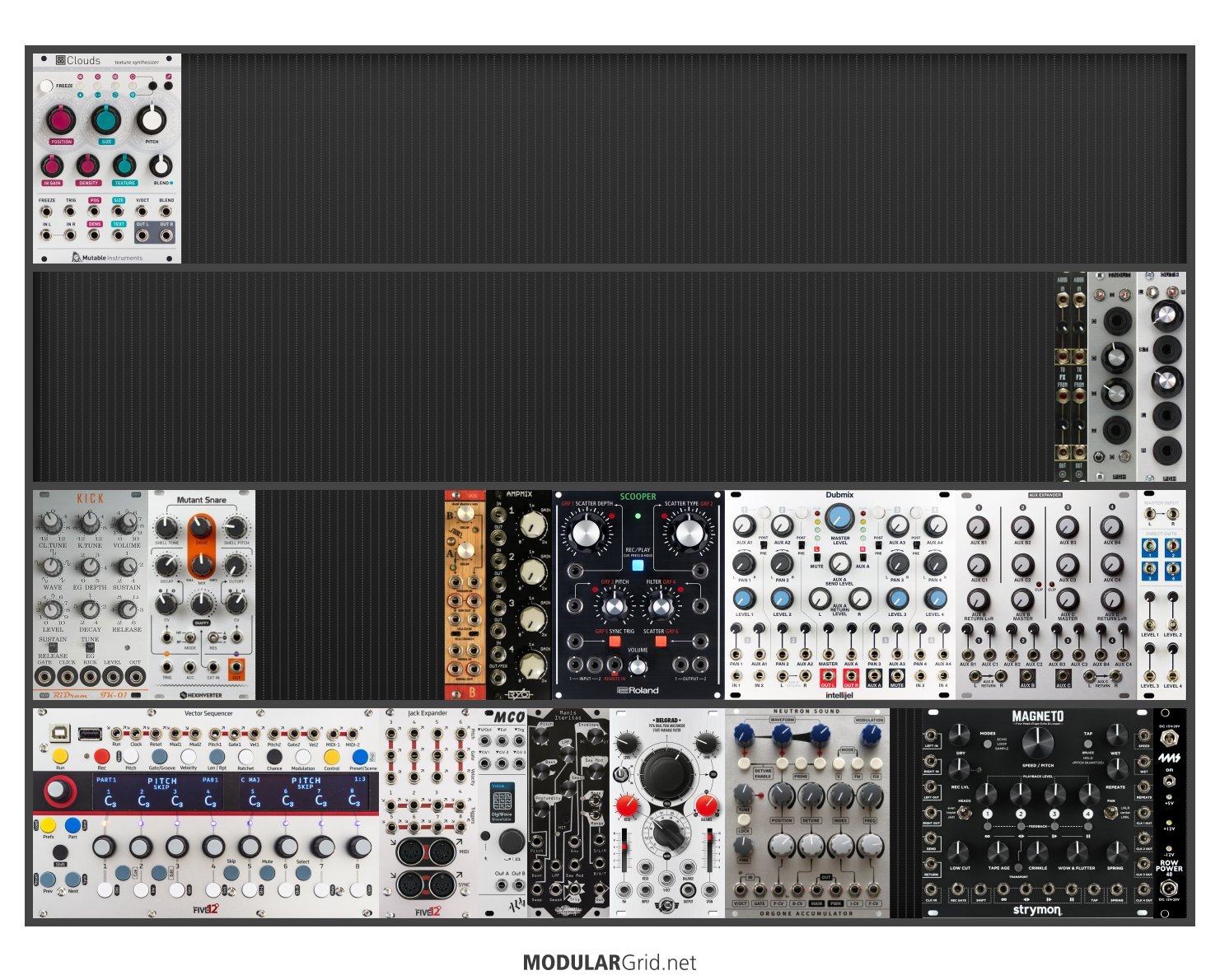This screenshot has width=1220, height=980.
Task: Click the Dubmix MASTER LEVEL knob
Action: tap(839, 518)
